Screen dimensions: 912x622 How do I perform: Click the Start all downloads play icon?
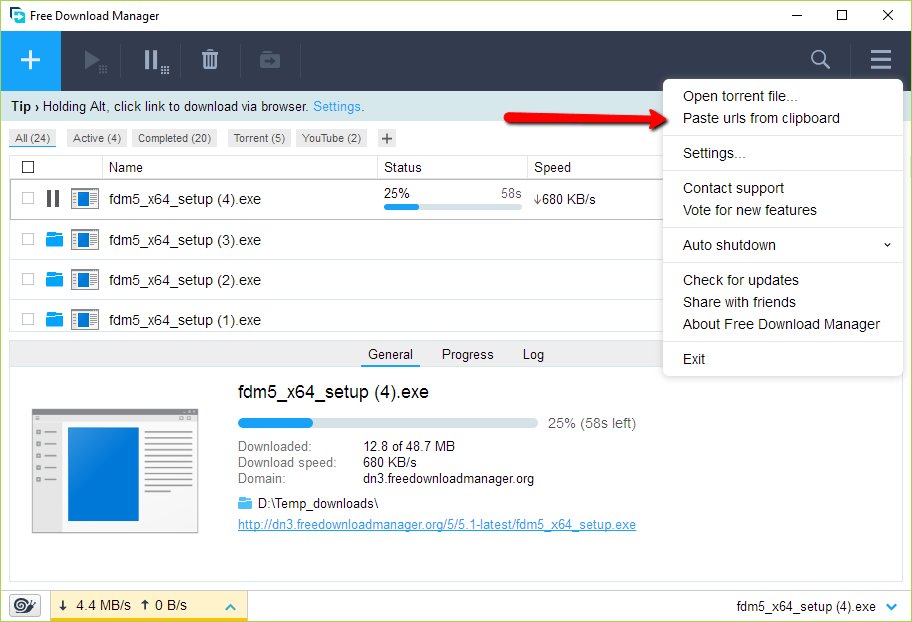click(x=95, y=61)
